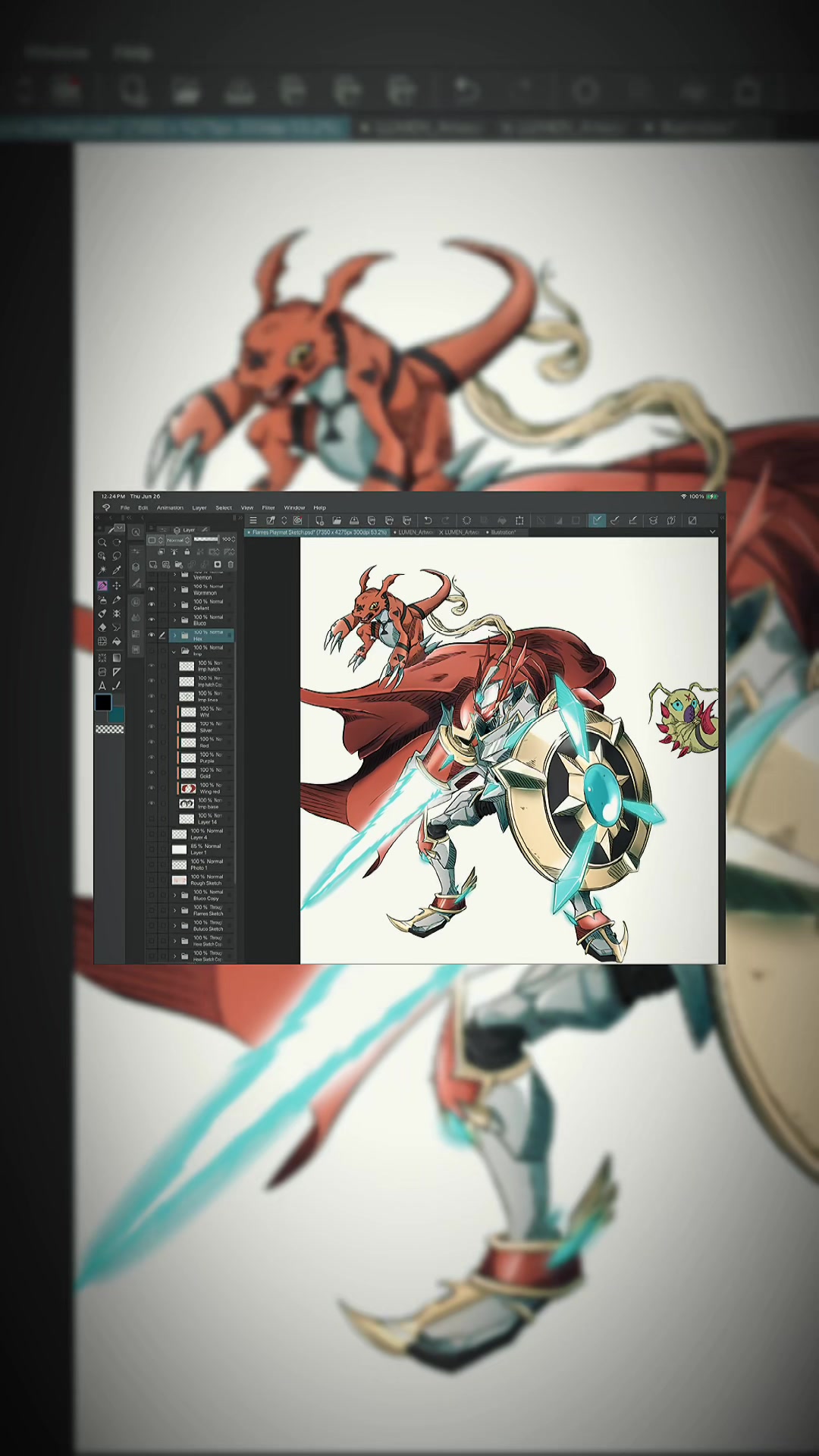This screenshot has height=1456, width=819.
Task: Click the Undo arrow
Action: (428, 520)
